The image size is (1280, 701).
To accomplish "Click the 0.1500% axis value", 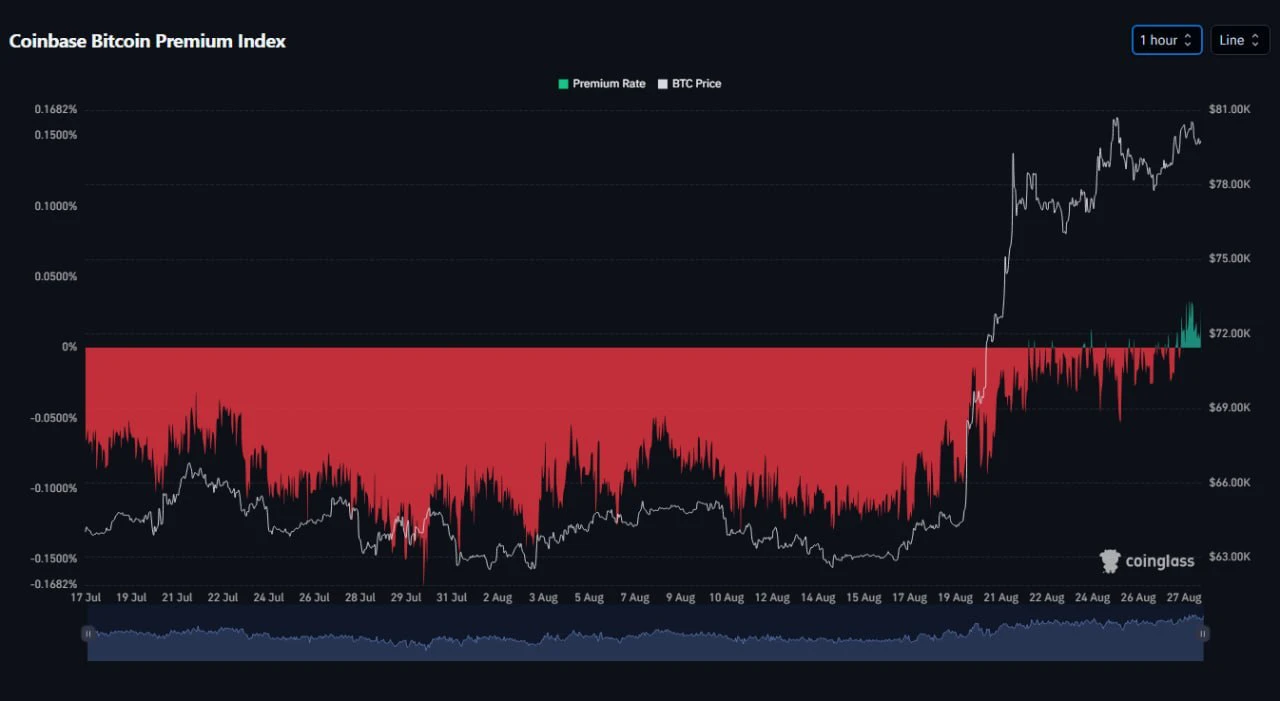I will coord(55,135).
